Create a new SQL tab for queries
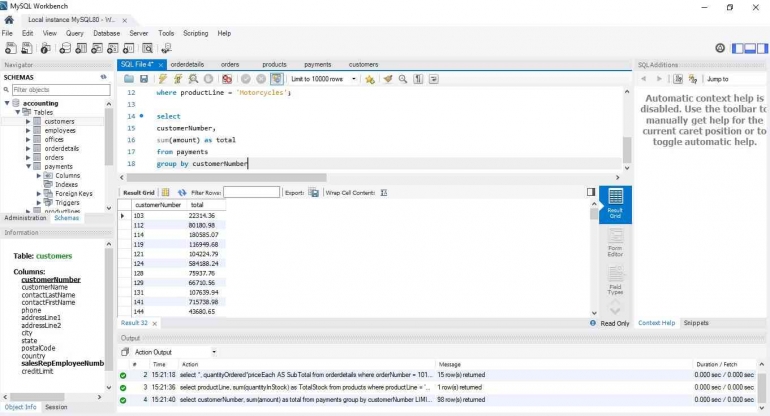This screenshot has width=770, height=416. [10, 48]
